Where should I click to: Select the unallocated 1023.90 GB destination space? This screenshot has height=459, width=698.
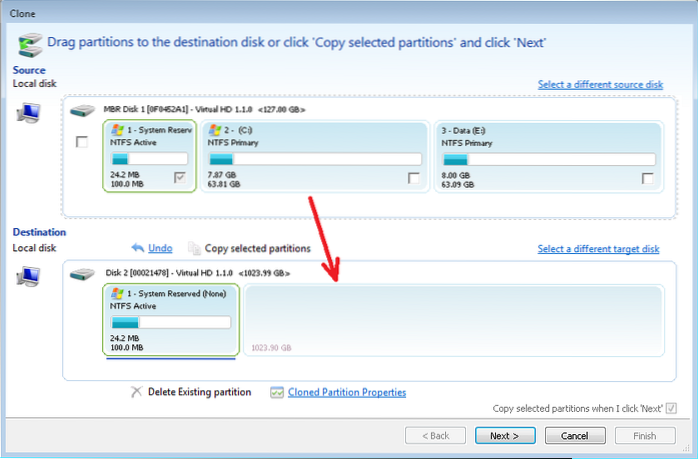454,321
